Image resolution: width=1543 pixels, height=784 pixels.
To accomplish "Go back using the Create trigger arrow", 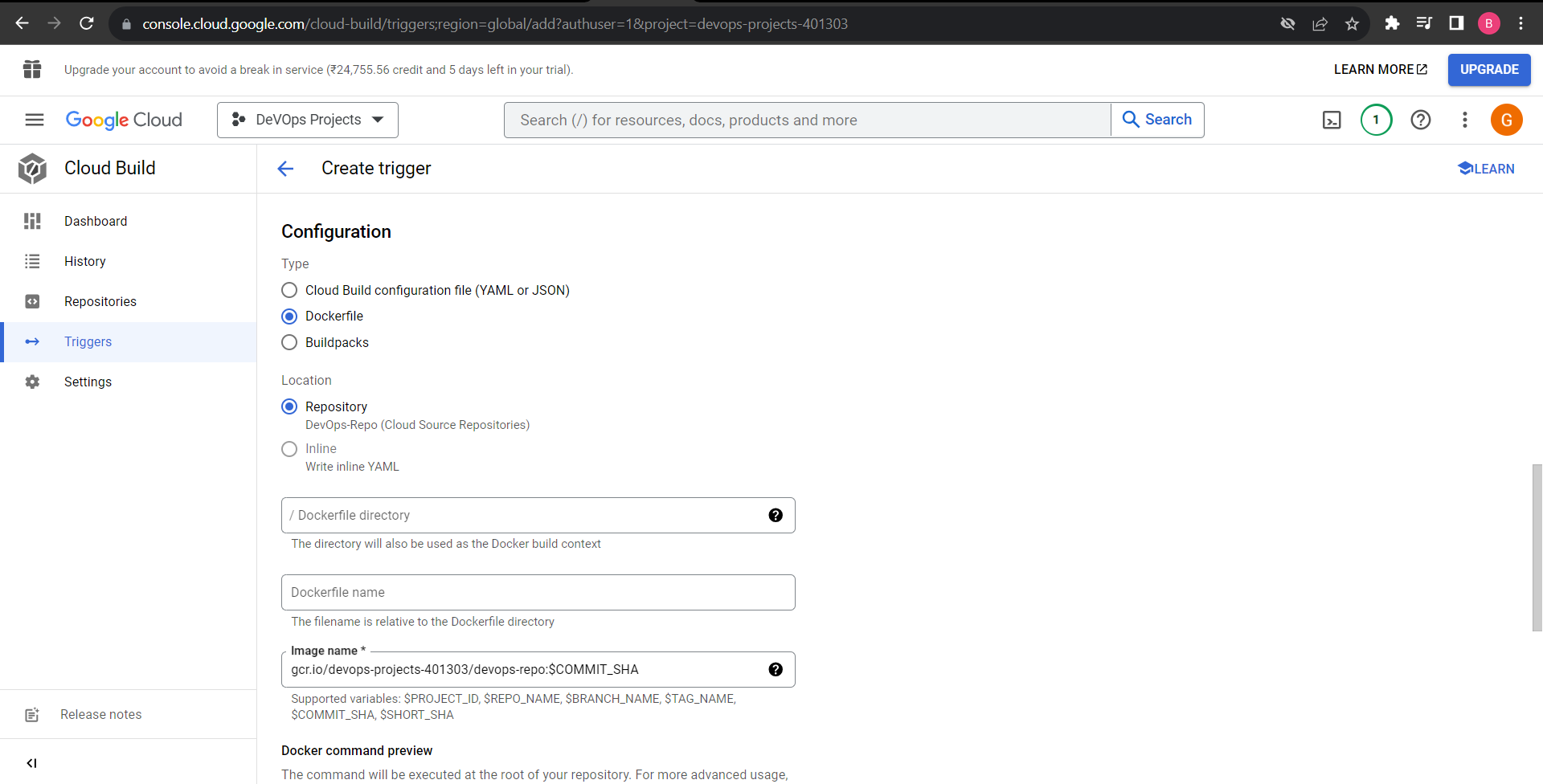I will tap(285, 169).
